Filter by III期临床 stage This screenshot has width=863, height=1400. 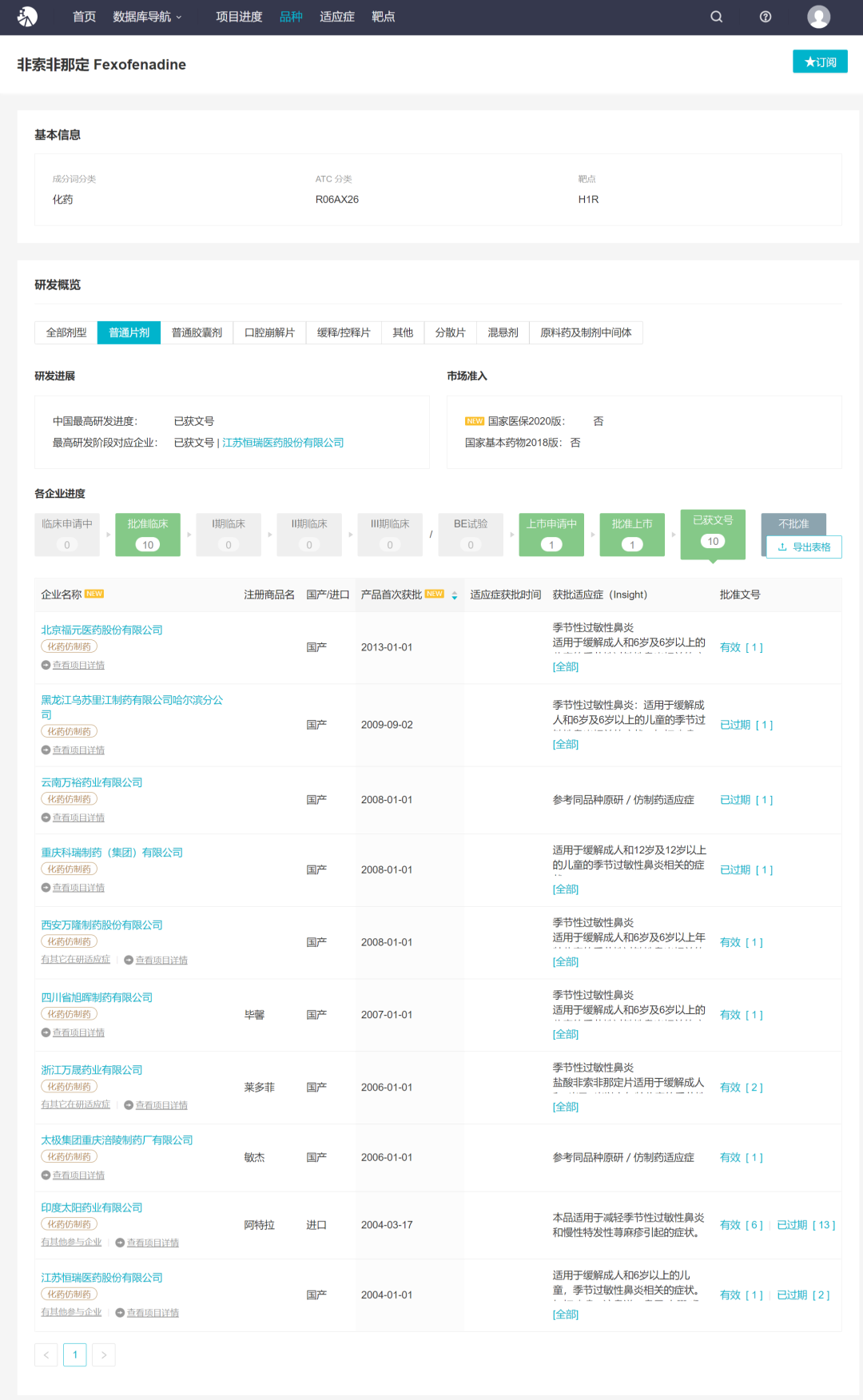pyautogui.click(x=390, y=535)
